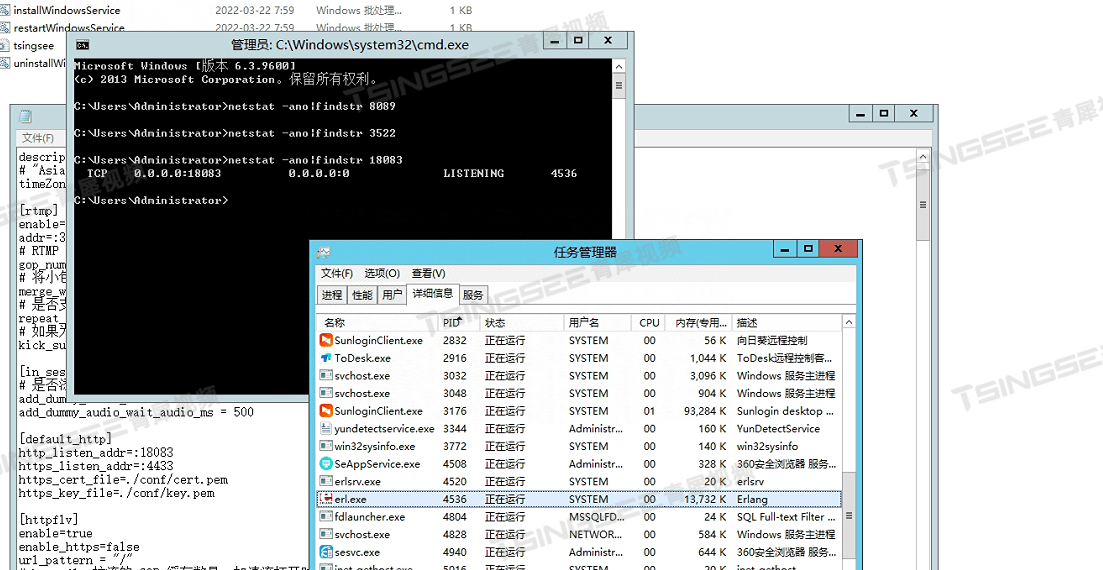Click LISTENING 4536 result in cmd
1103x570 pixels.
tap(510, 173)
